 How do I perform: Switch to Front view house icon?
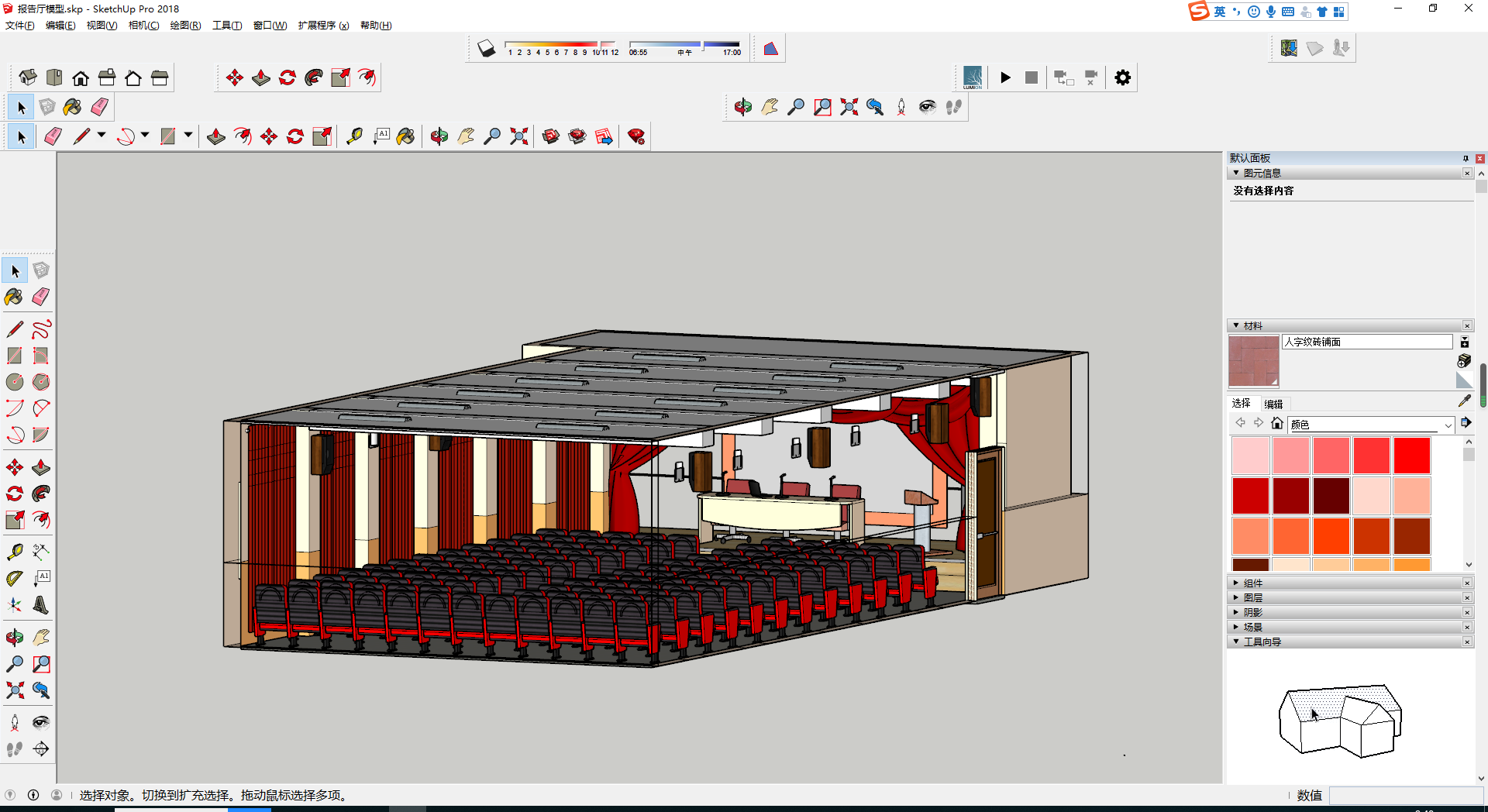coord(81,77)
